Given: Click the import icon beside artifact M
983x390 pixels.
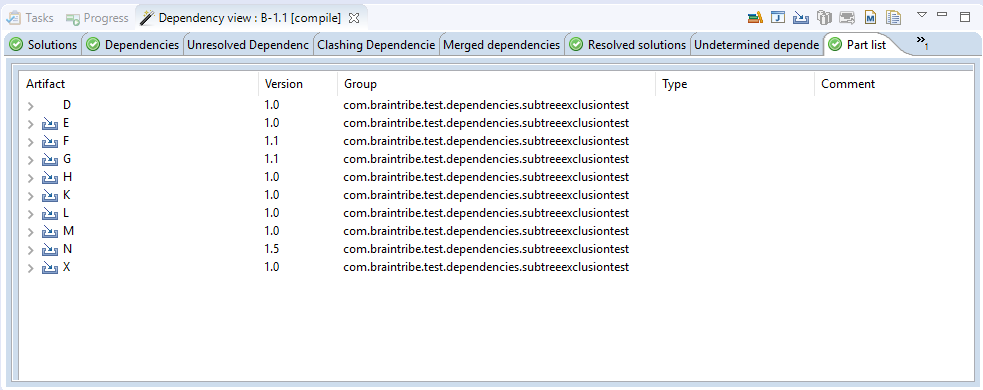Looking at the screenshot, I should click(x=50, y=232).
